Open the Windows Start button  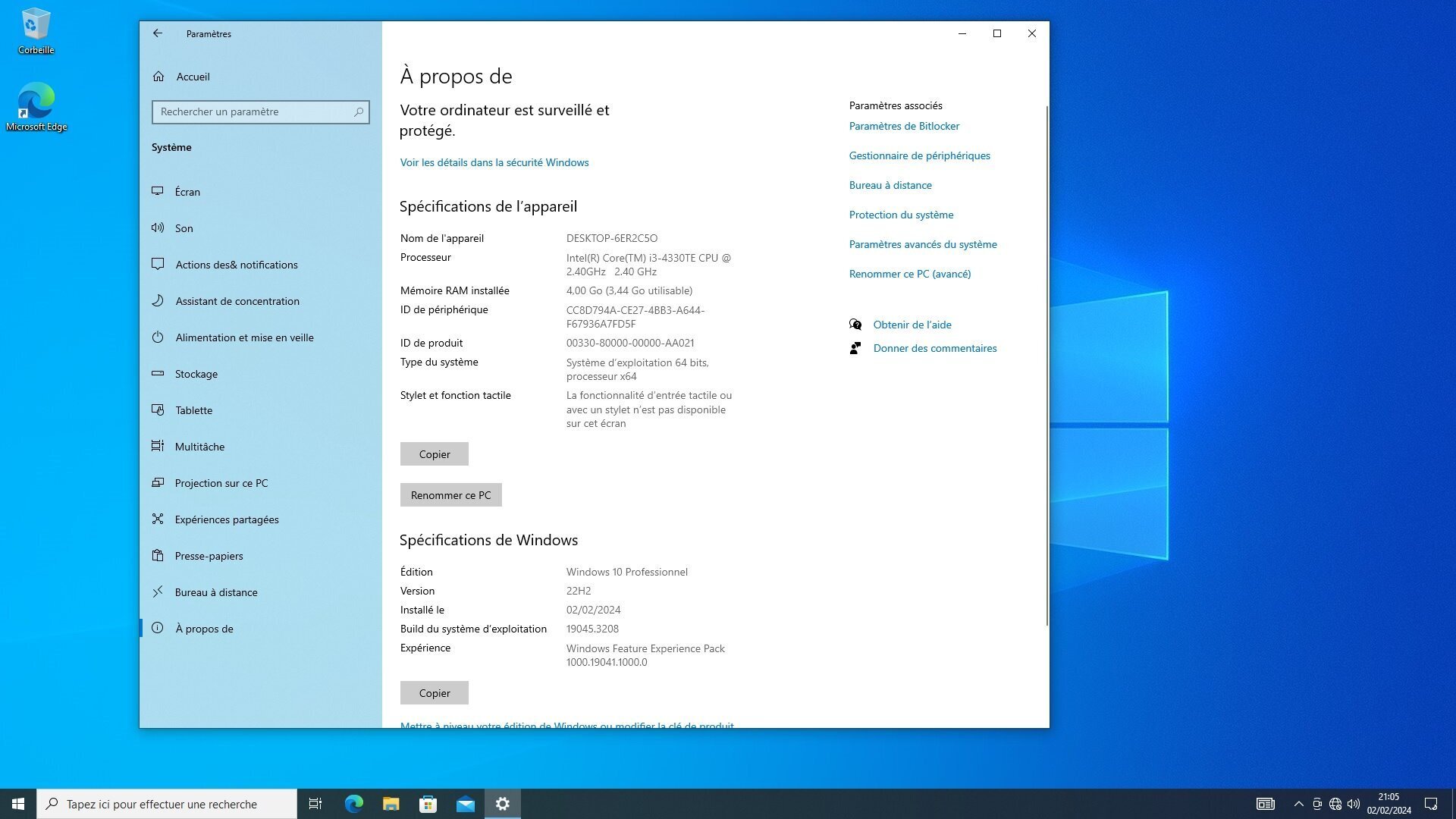(18, 804)
